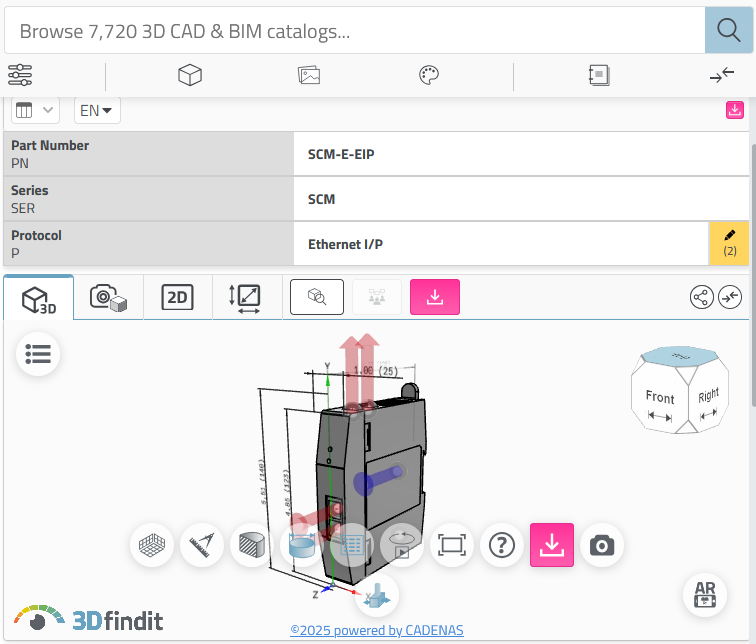Select the 3D cube view icon
Screen dimensions: 756x644
click(x=189, y=75)
